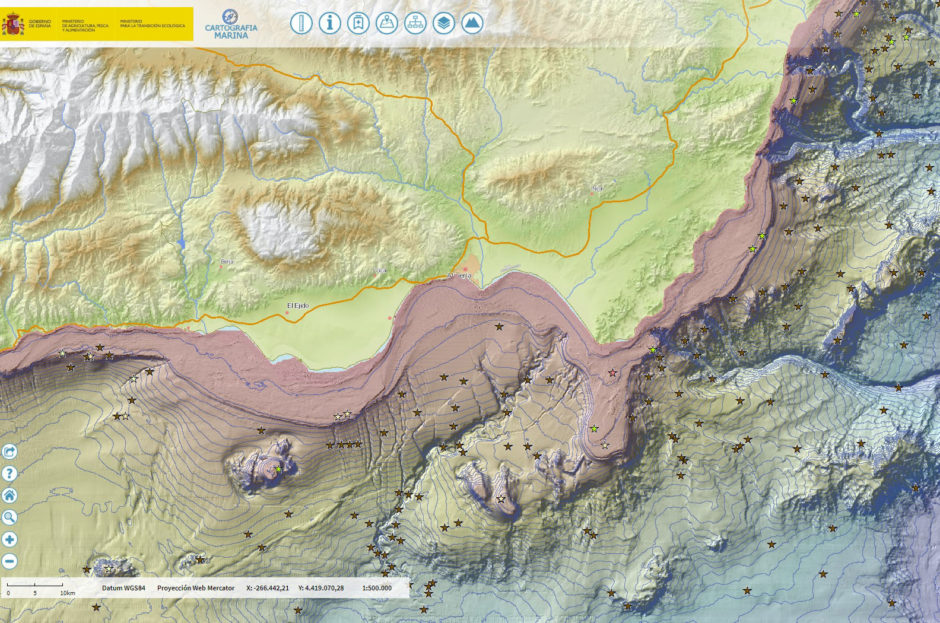940x623 pixels.
Task: Click the El Ejido town label
Action: click(x=299, y=305)
